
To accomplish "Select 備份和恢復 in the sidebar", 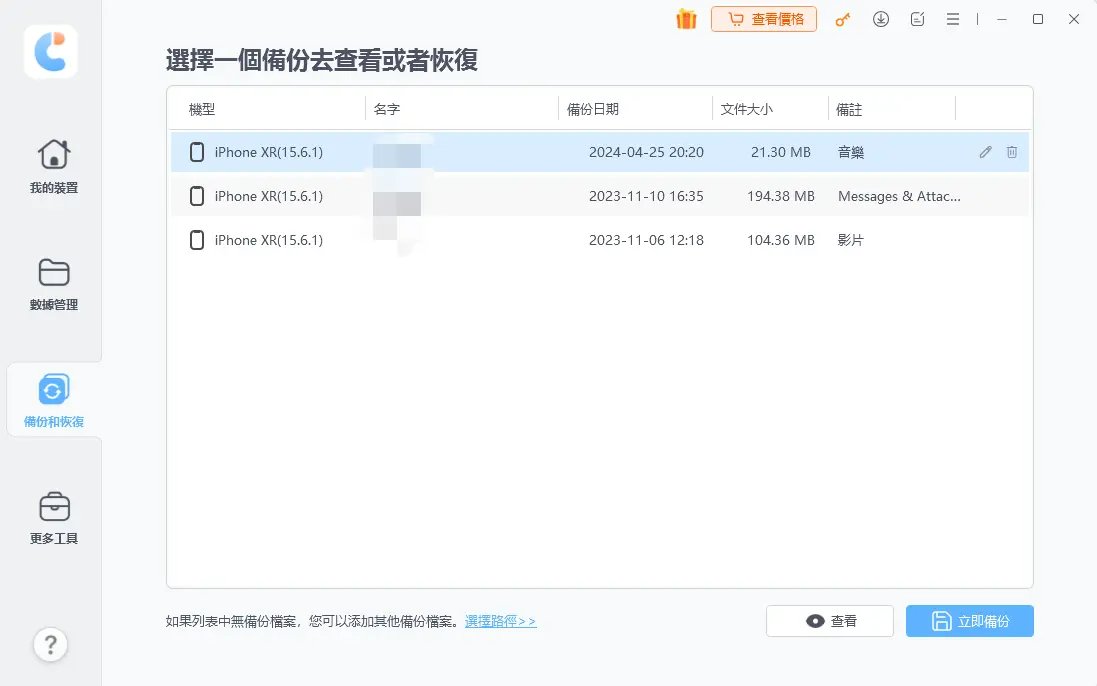I will point(51,398).
